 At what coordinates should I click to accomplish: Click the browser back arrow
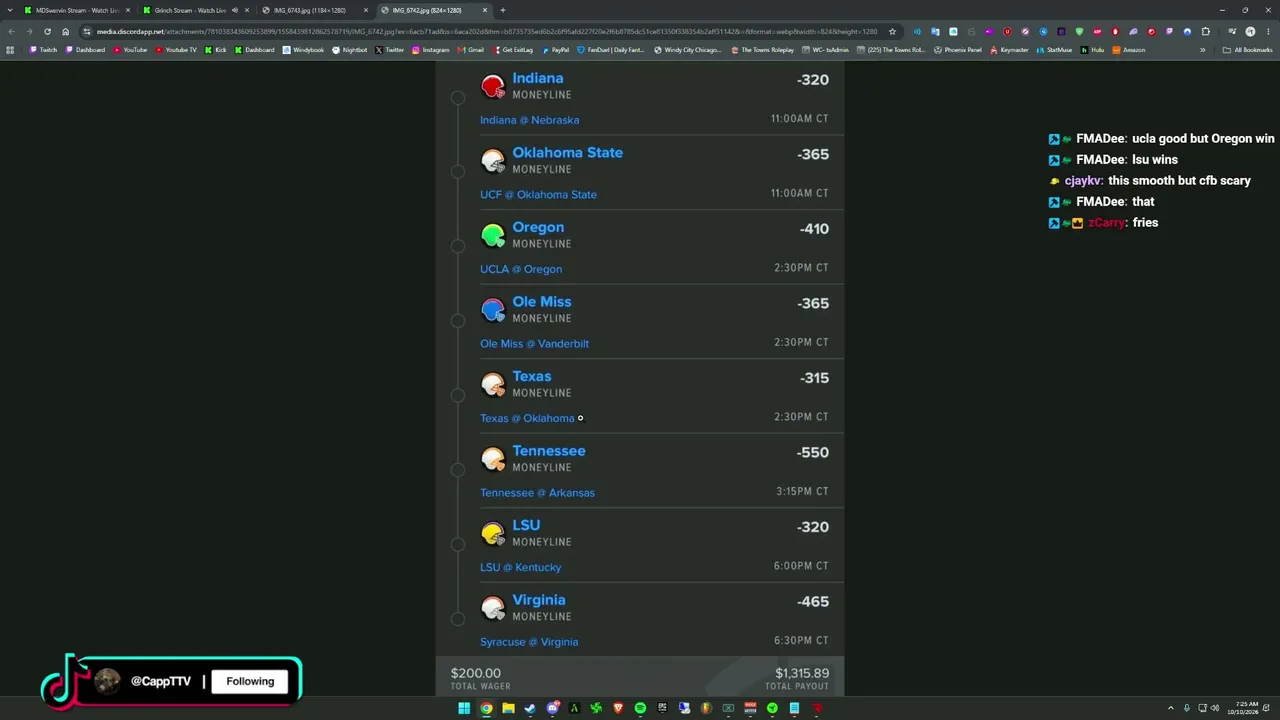(11, 31)
